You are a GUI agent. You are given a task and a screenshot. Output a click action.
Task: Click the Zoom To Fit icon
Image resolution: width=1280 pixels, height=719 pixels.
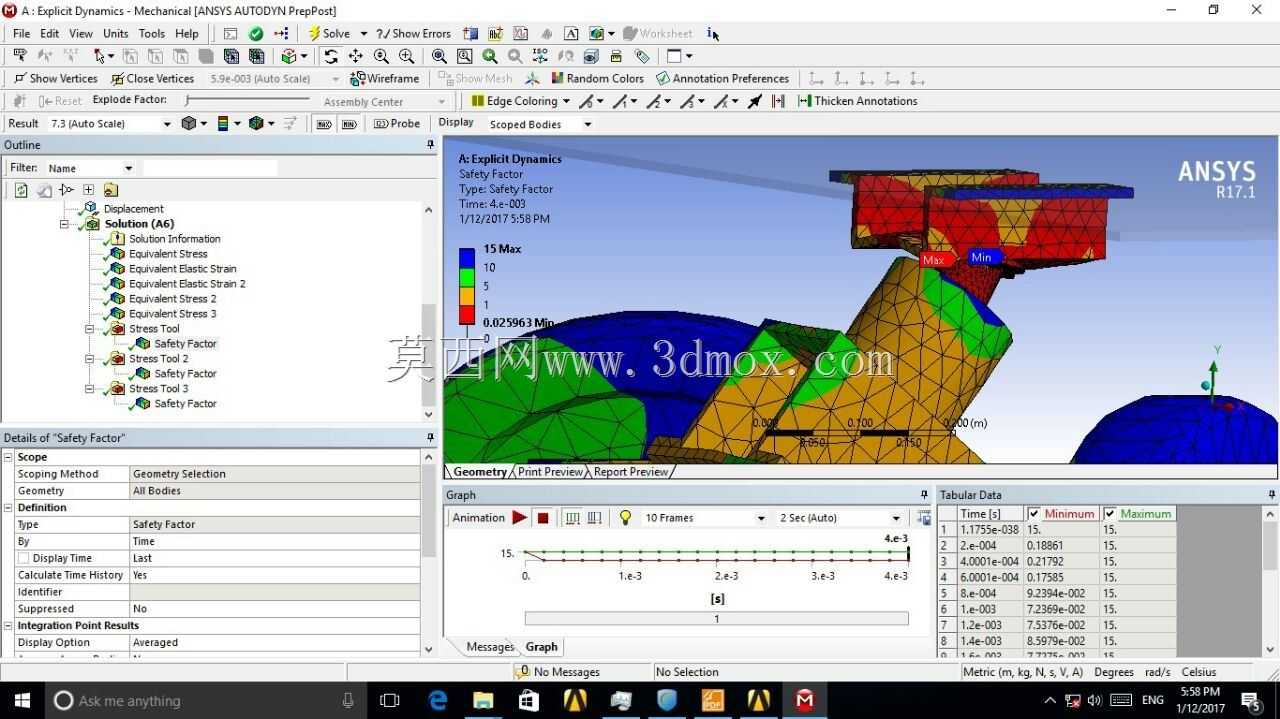click(x=440, y=56)
